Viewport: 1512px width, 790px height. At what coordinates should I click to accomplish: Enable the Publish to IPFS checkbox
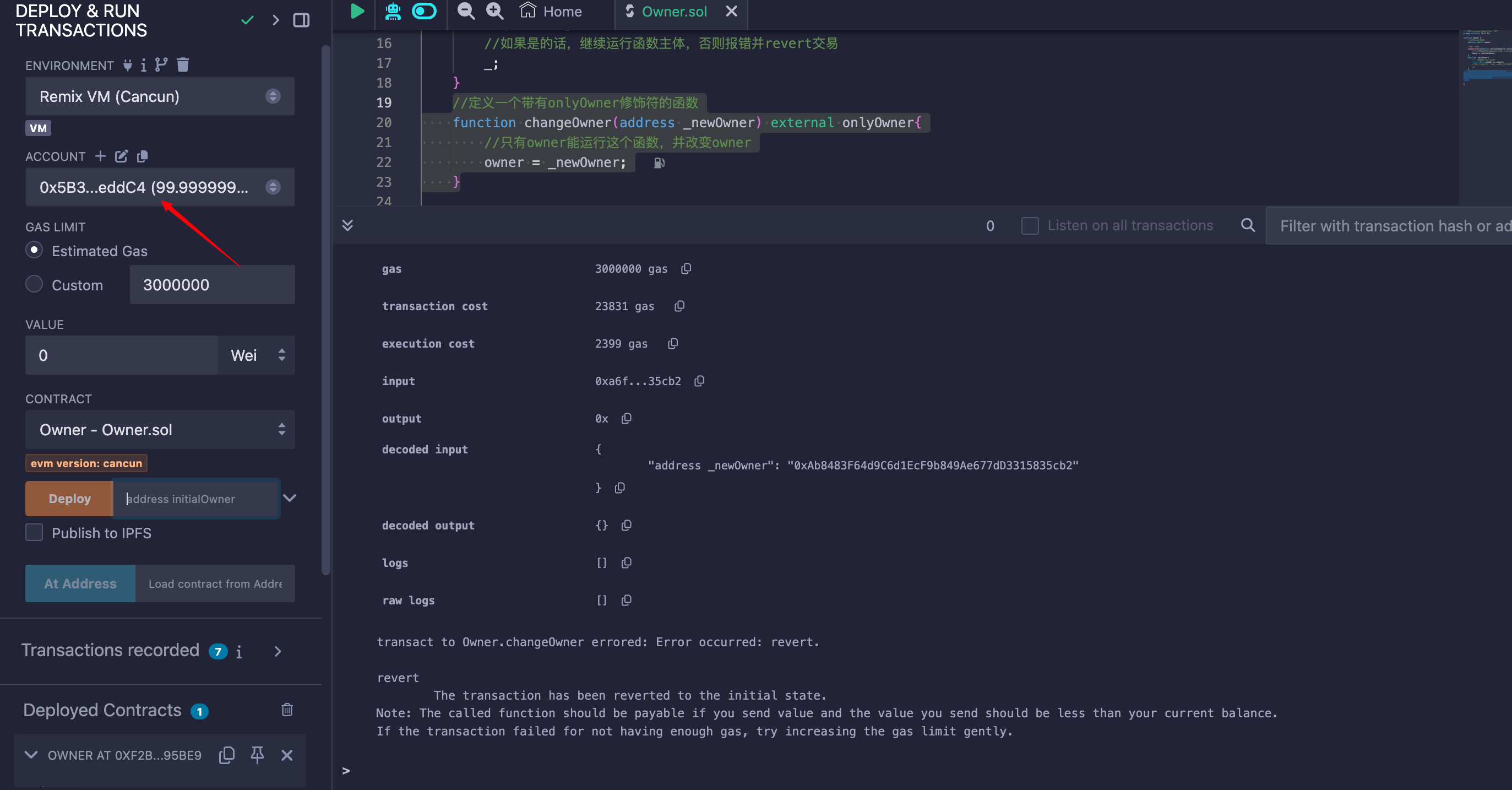[34, 532]
